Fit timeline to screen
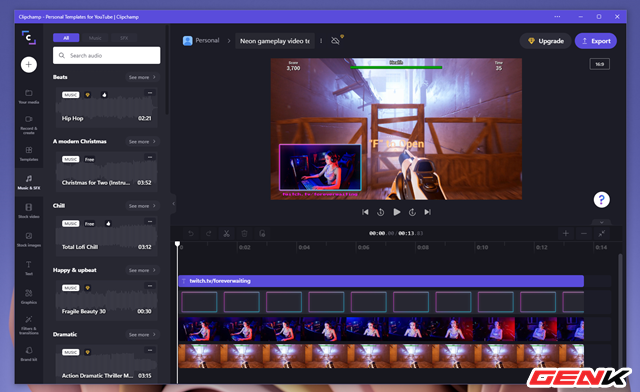The image size is (640, 392). click(x=602, y=233)
